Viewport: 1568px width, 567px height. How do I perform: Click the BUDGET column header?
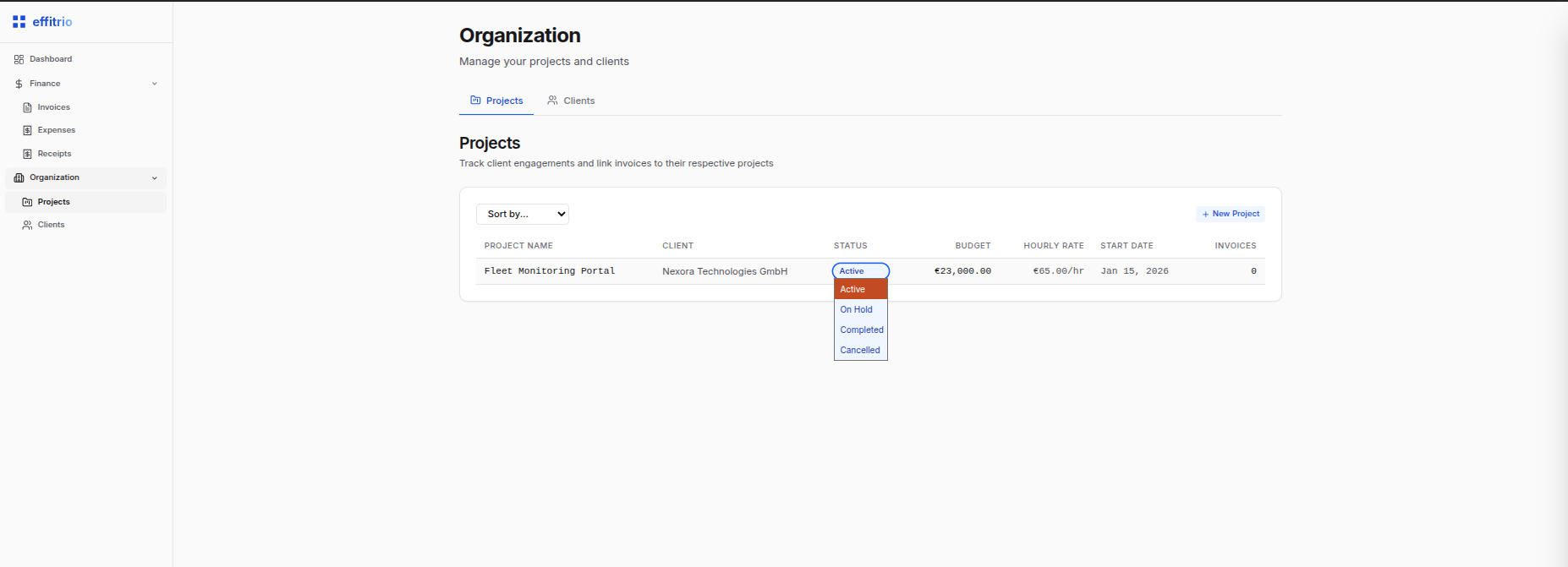(973, 246)
